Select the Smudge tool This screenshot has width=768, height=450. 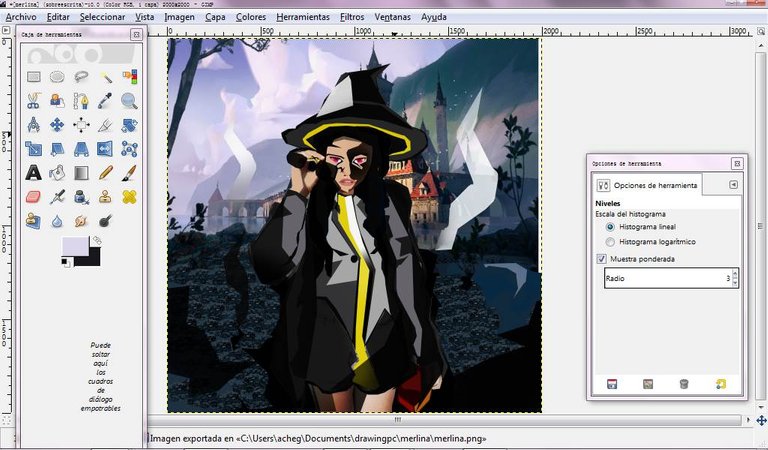pyautogui.click(x=81, y=221)
